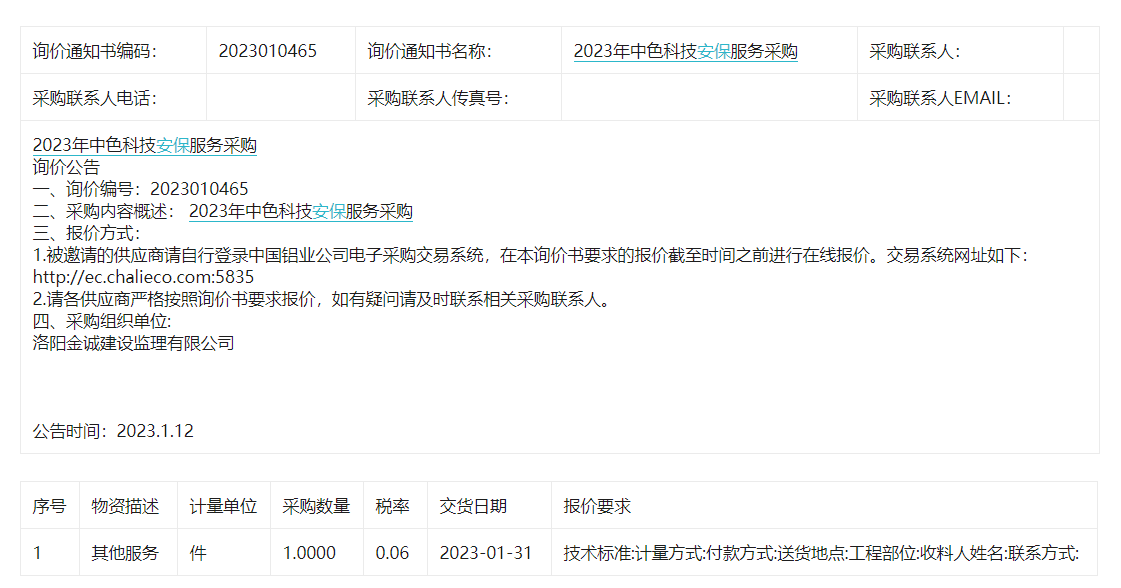Open the inquiry name link in the header row
The width and height of the screenshot is (1121, 588).
point(685,52)
